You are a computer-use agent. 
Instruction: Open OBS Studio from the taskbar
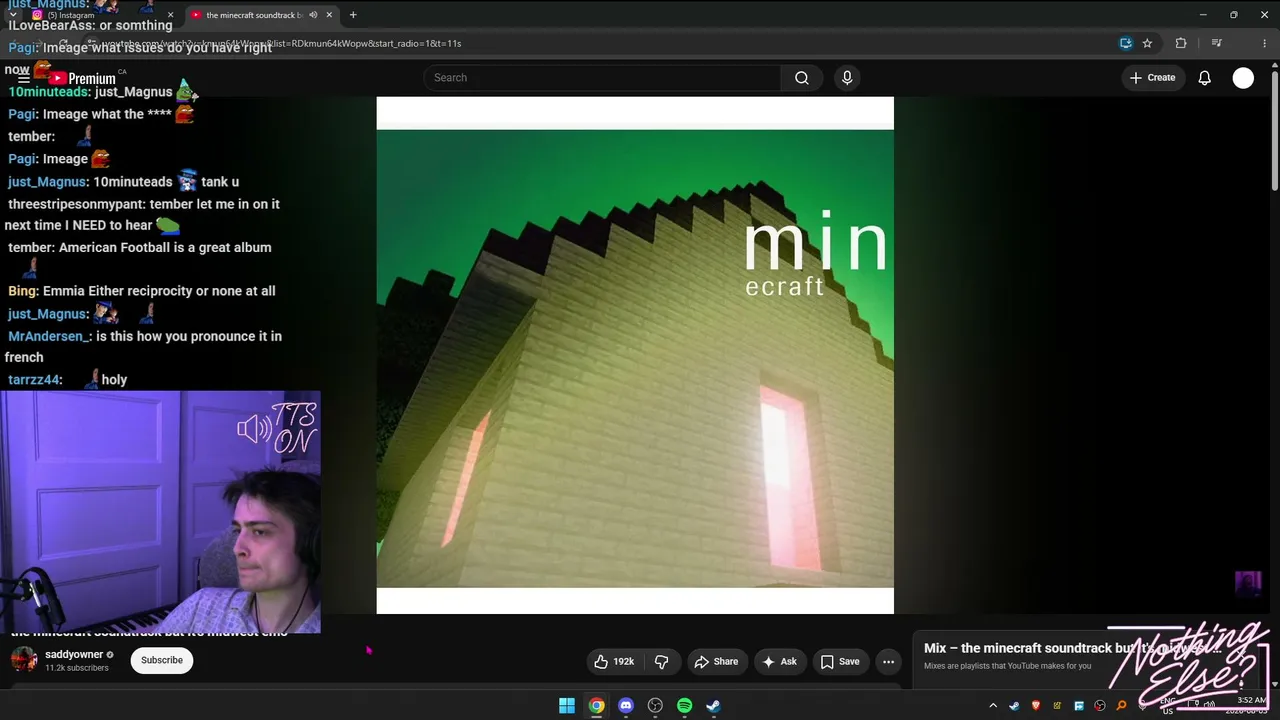(x=655, y=706)
